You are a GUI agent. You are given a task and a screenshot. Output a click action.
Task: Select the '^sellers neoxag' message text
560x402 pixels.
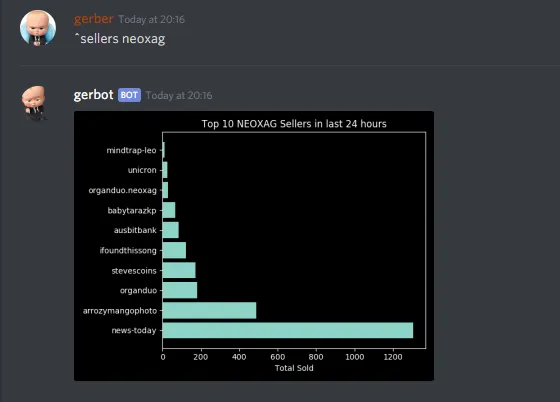pyautogui.click(x=120, y=39)
